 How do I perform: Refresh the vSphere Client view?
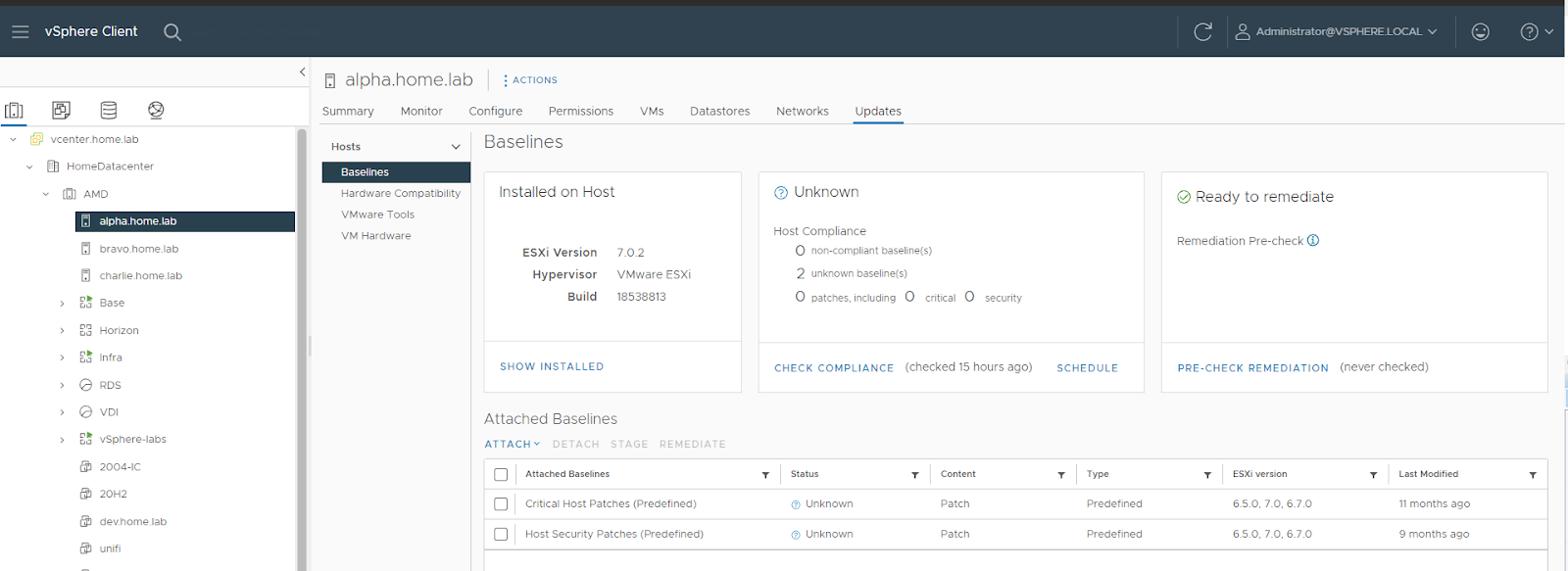click(x=1203, y=31)
